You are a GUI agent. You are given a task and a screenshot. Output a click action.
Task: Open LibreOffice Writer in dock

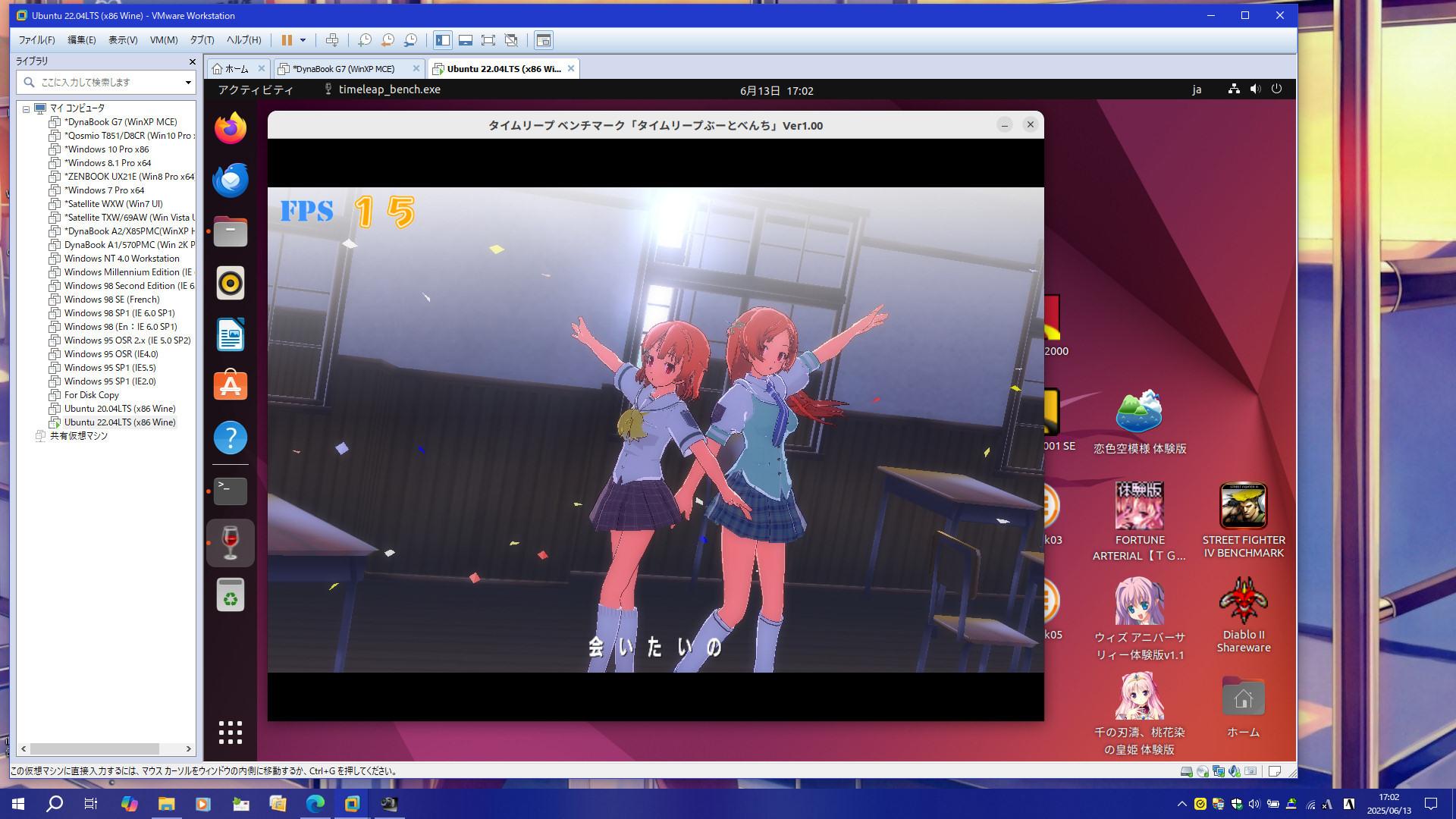tap(231, 335)
